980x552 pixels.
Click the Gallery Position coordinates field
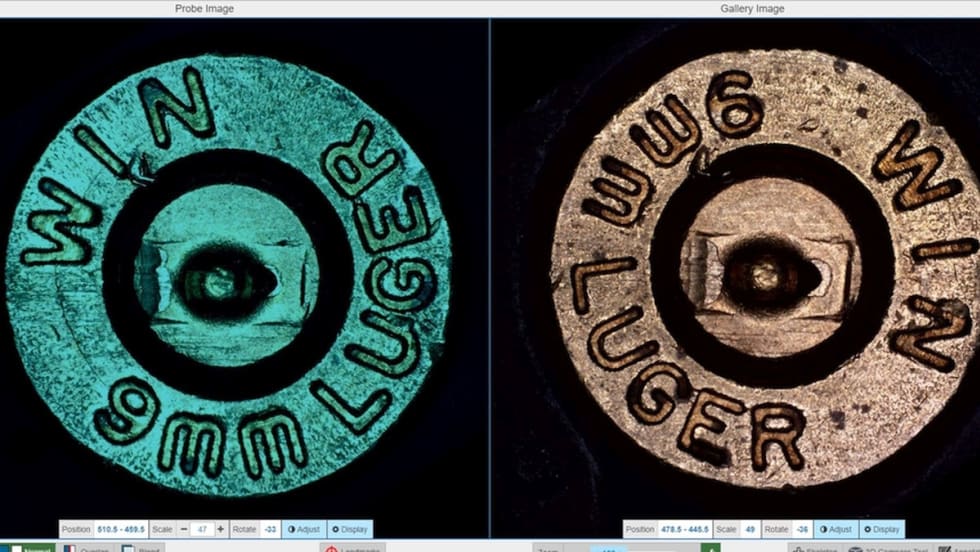tap(684, 529)
